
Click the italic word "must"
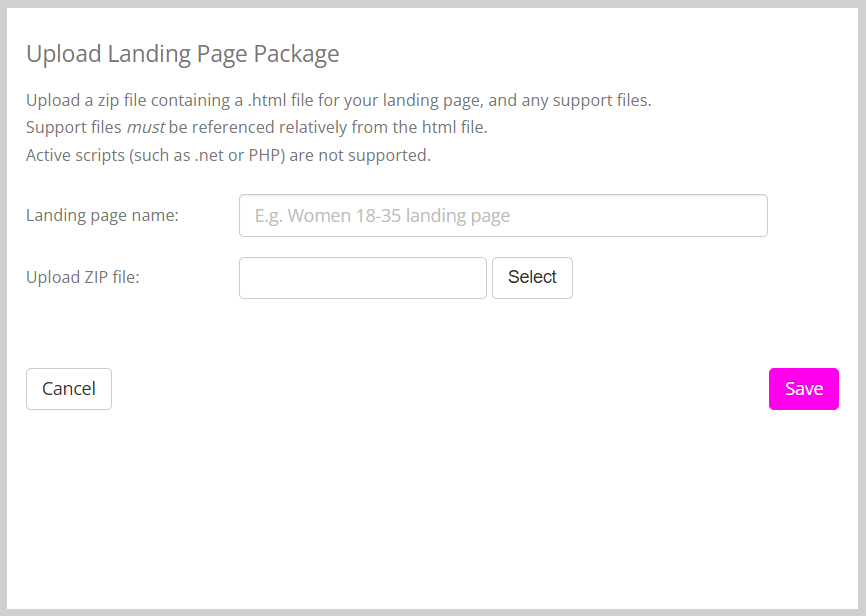coord(145,128)
